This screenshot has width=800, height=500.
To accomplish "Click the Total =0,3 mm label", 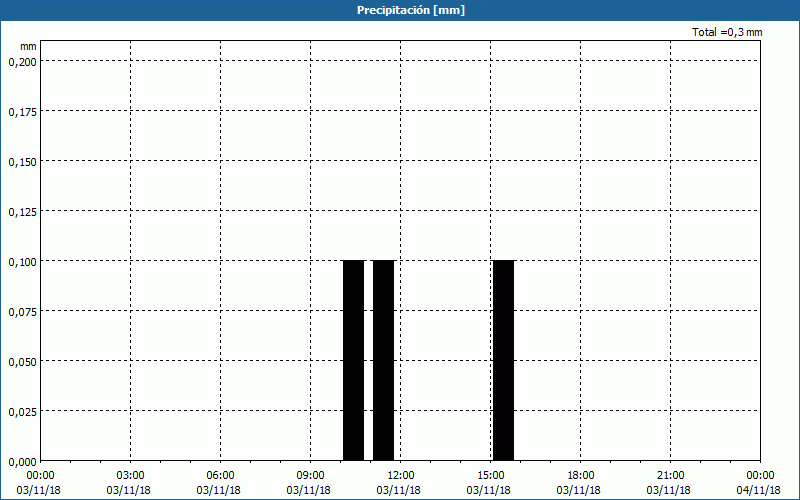I will coord(727,32).
